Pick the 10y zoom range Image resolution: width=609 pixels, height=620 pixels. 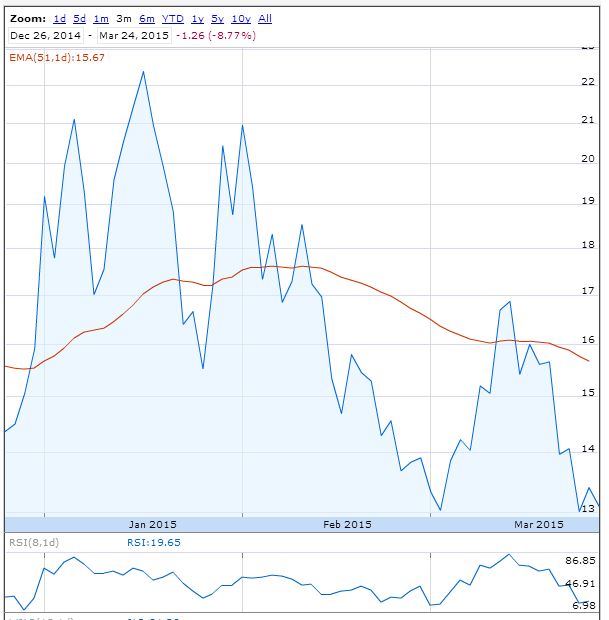[241, 19]
